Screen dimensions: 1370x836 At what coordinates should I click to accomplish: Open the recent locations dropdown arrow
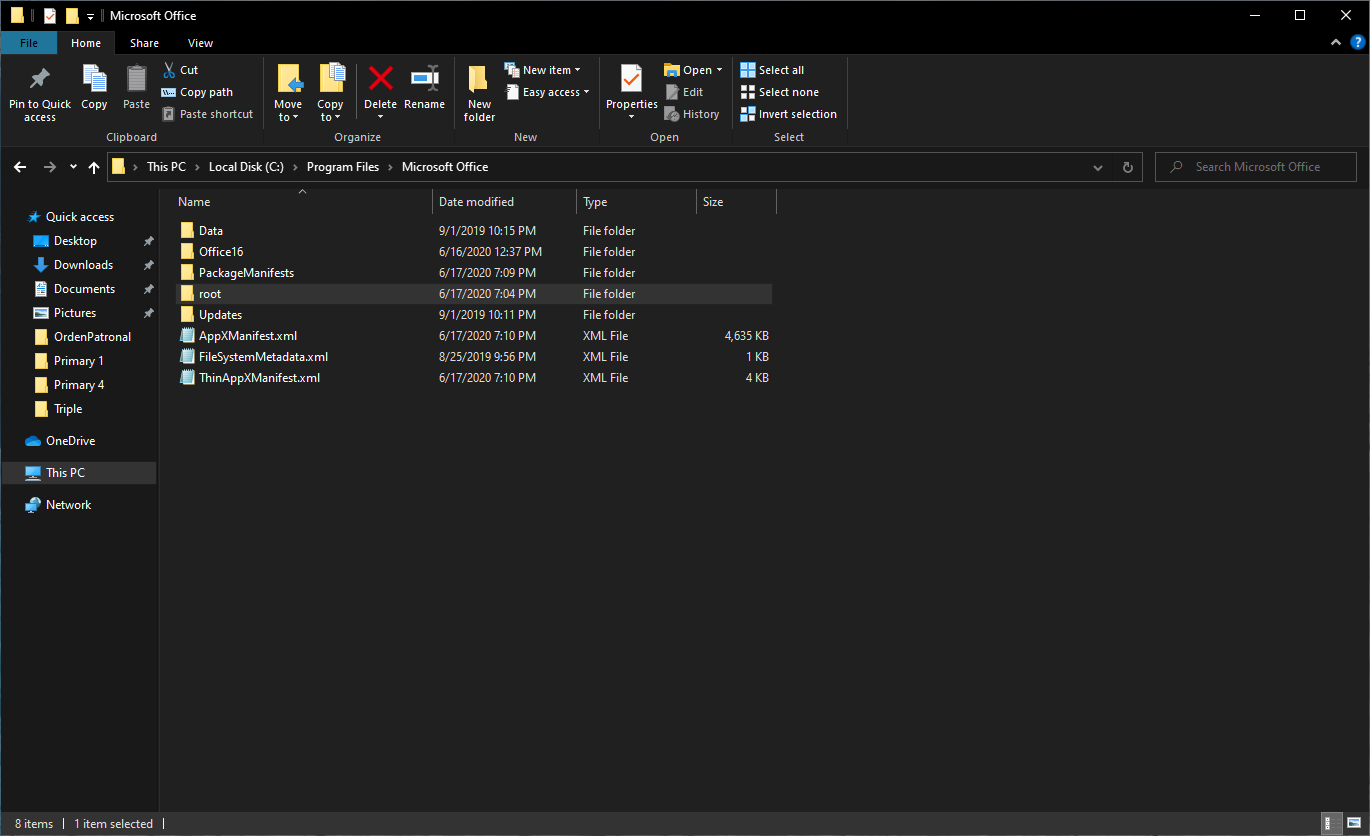tap(73, 167)
